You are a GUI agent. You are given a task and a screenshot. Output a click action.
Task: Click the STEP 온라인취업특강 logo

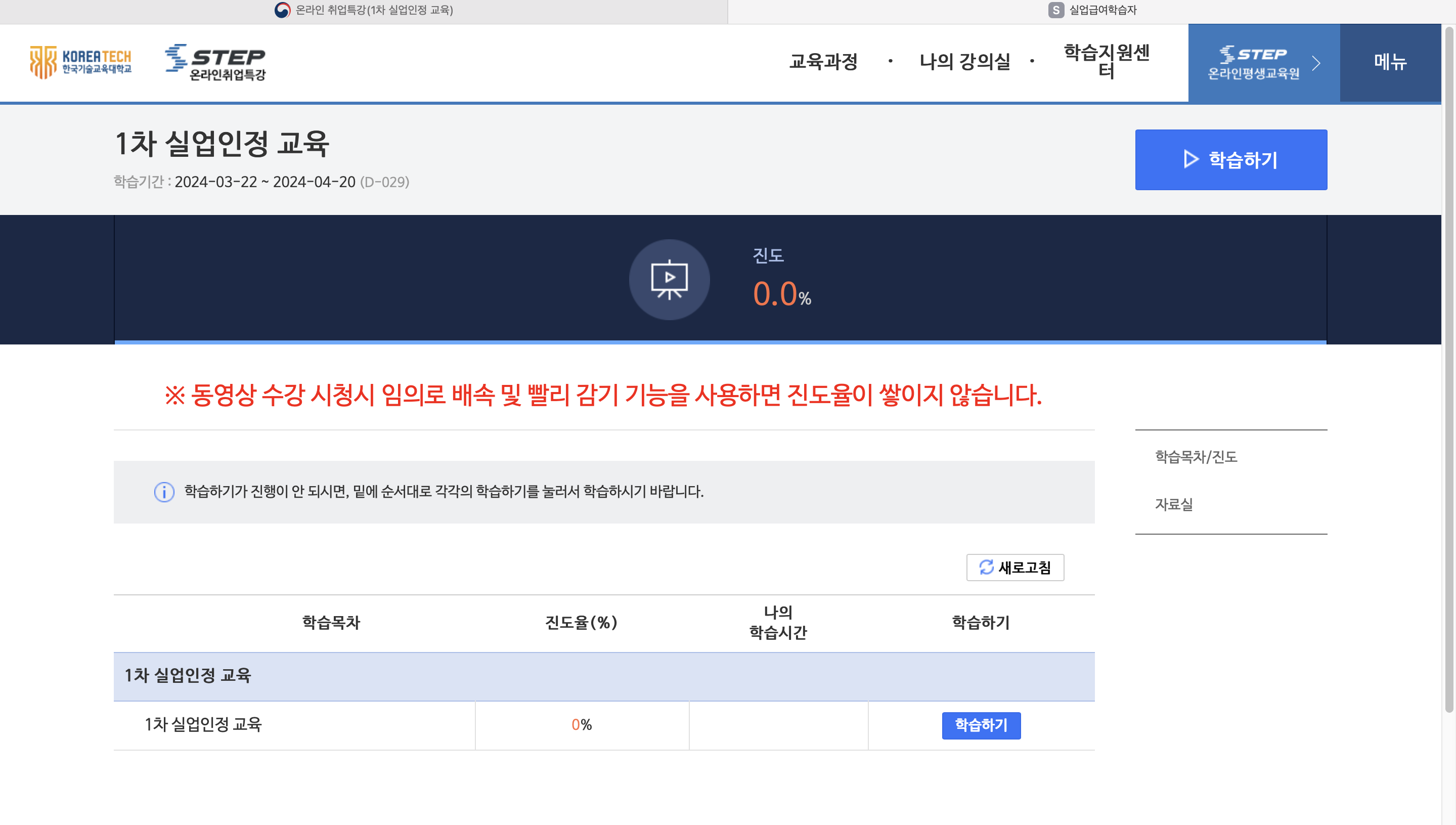tap(215, 62)
